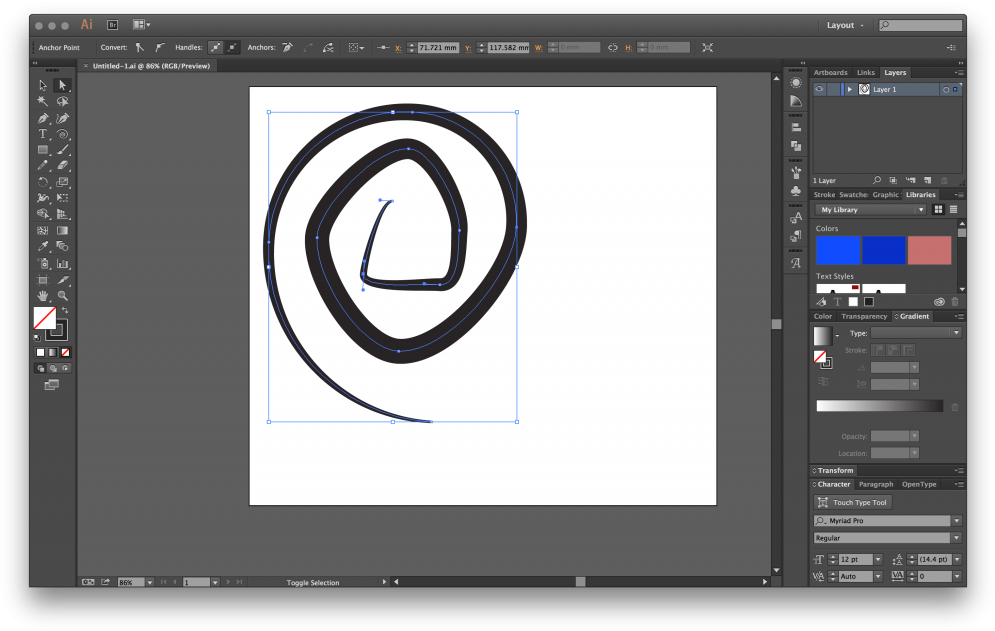Hide Layer 1 using eye icon
The width and height of the screenshot is (995, 631).
point(819,89)
